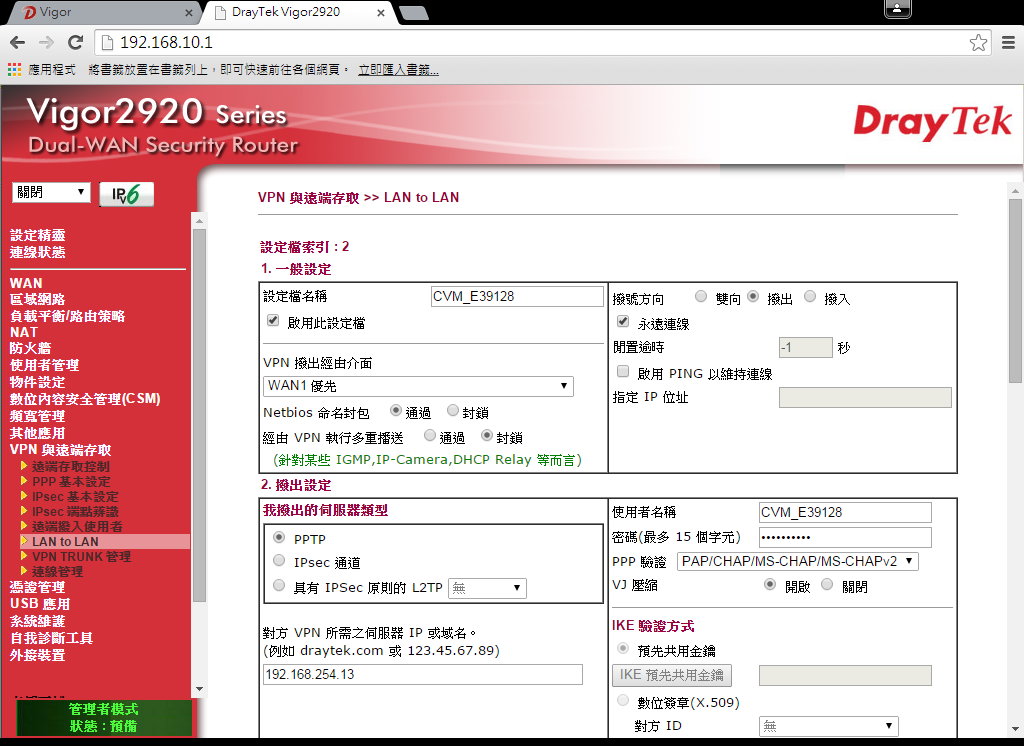The image size is (1024, 746).
Task: Select LAN to LAN submenu item
Action: click(65, 542)
